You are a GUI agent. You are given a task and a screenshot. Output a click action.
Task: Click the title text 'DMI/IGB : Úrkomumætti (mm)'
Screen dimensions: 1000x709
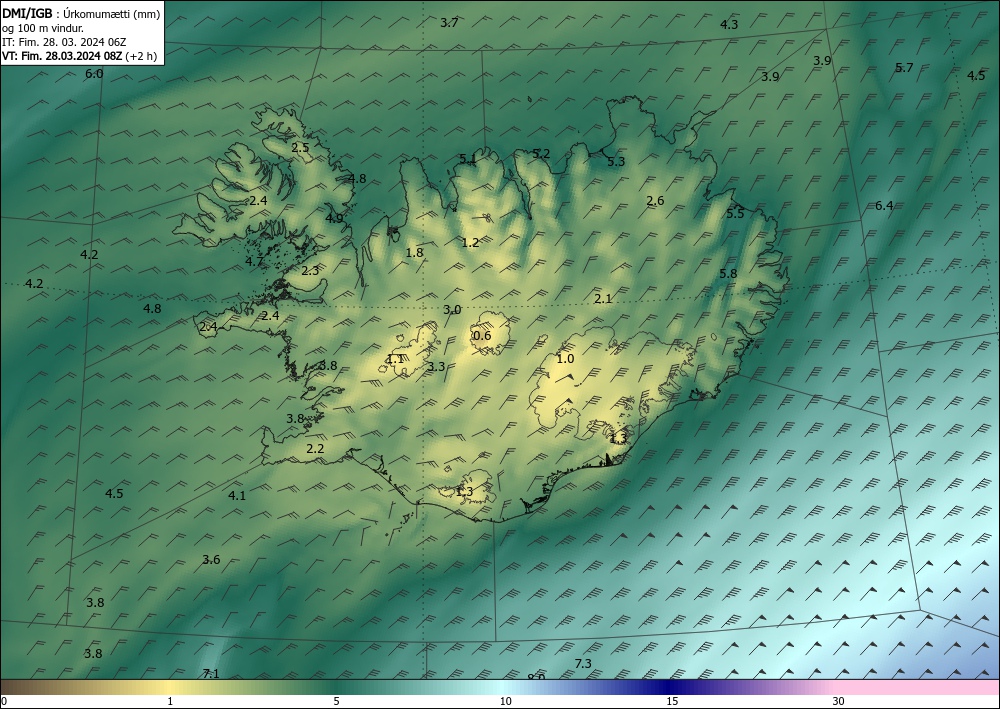[x=81, y=13]
